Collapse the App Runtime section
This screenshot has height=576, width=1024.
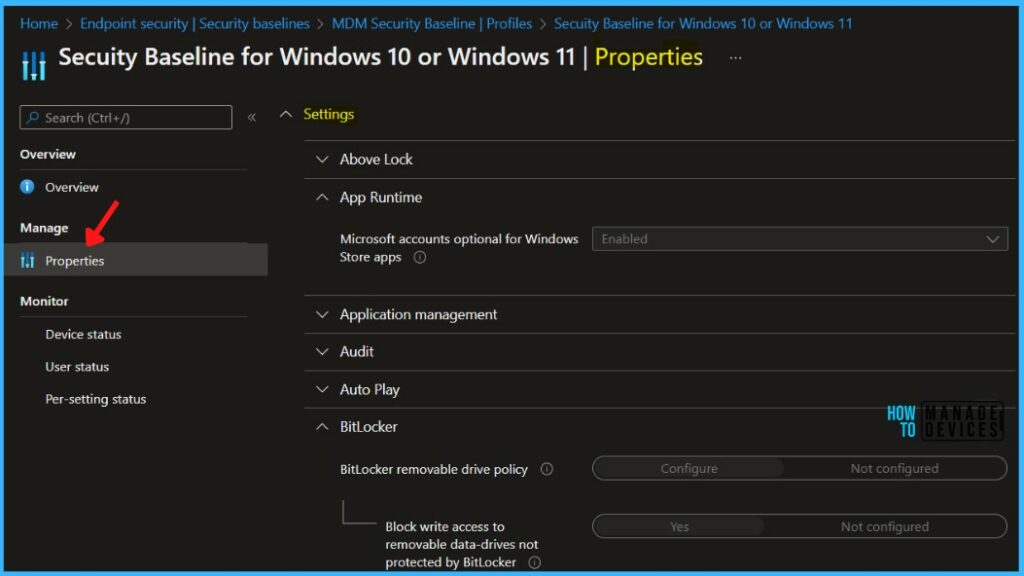pos(322,197)
